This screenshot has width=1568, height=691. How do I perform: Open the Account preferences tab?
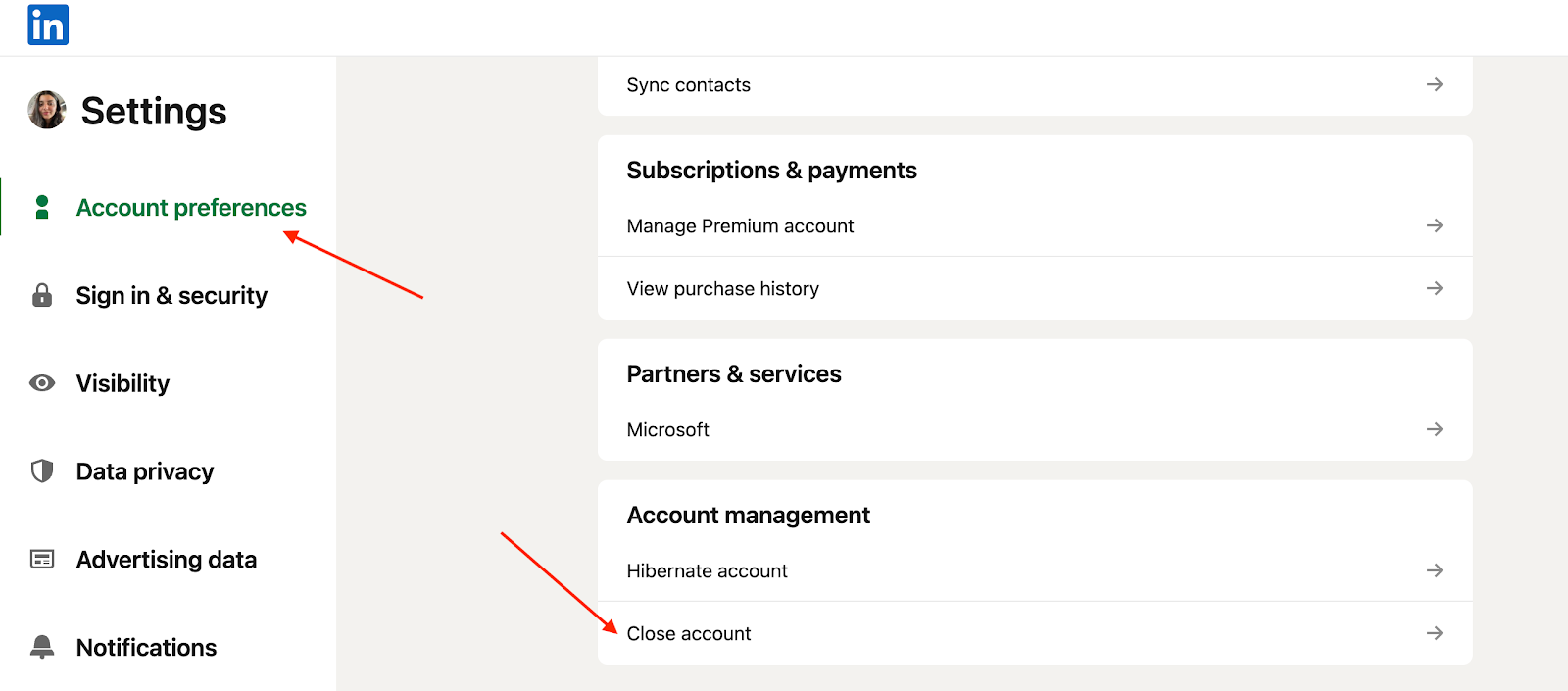tap(191, 208)
